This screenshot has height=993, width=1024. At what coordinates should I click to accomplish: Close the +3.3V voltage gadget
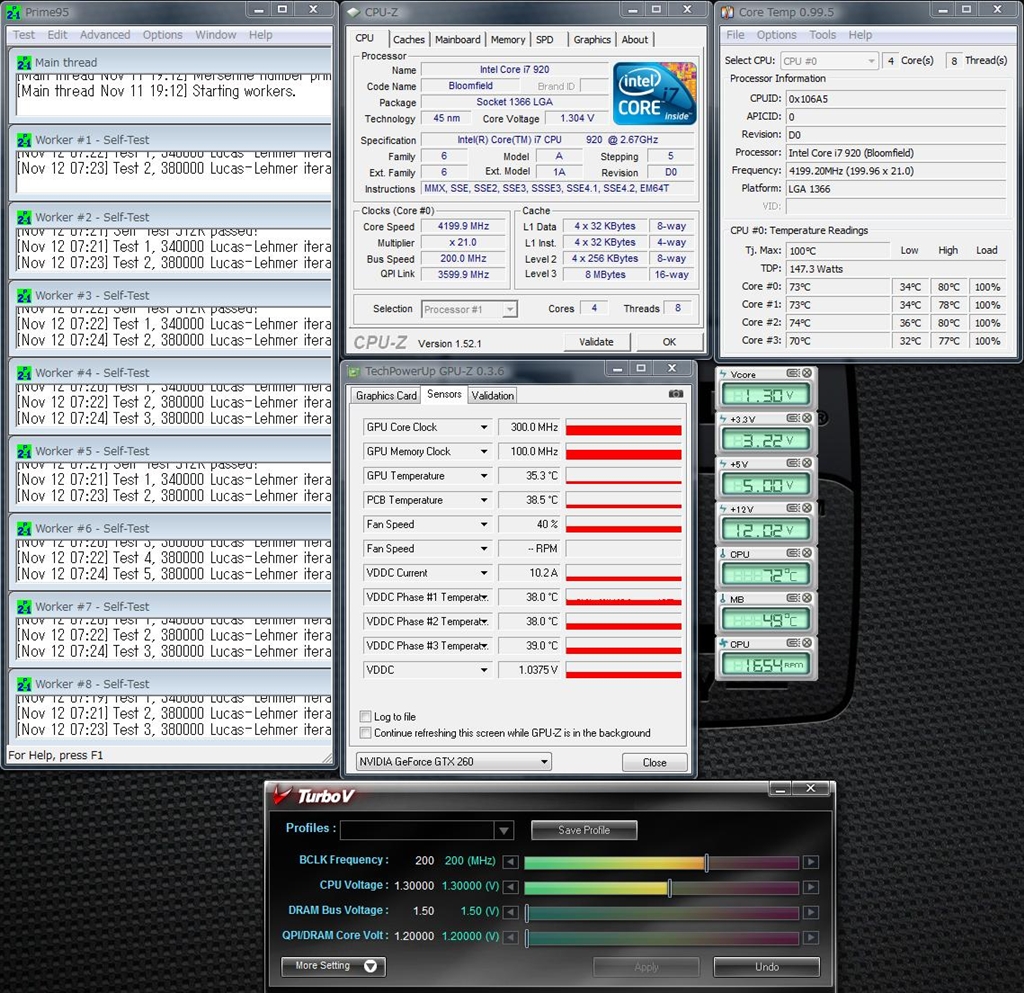click(x=805, y=419)
